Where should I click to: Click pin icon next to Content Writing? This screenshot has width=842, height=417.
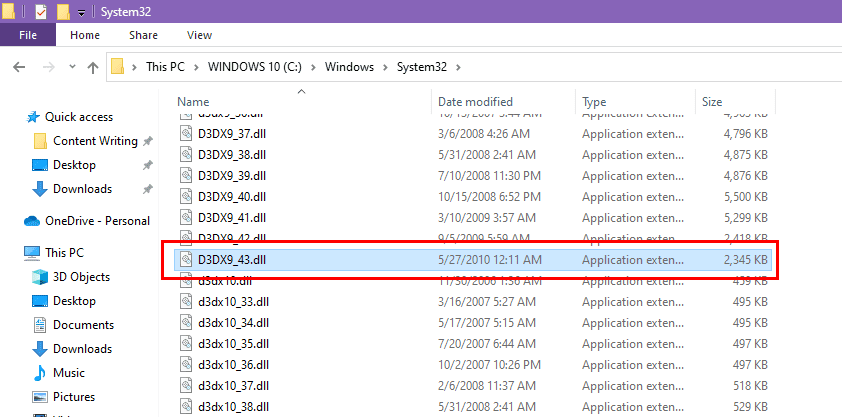[x=147, y=141]
